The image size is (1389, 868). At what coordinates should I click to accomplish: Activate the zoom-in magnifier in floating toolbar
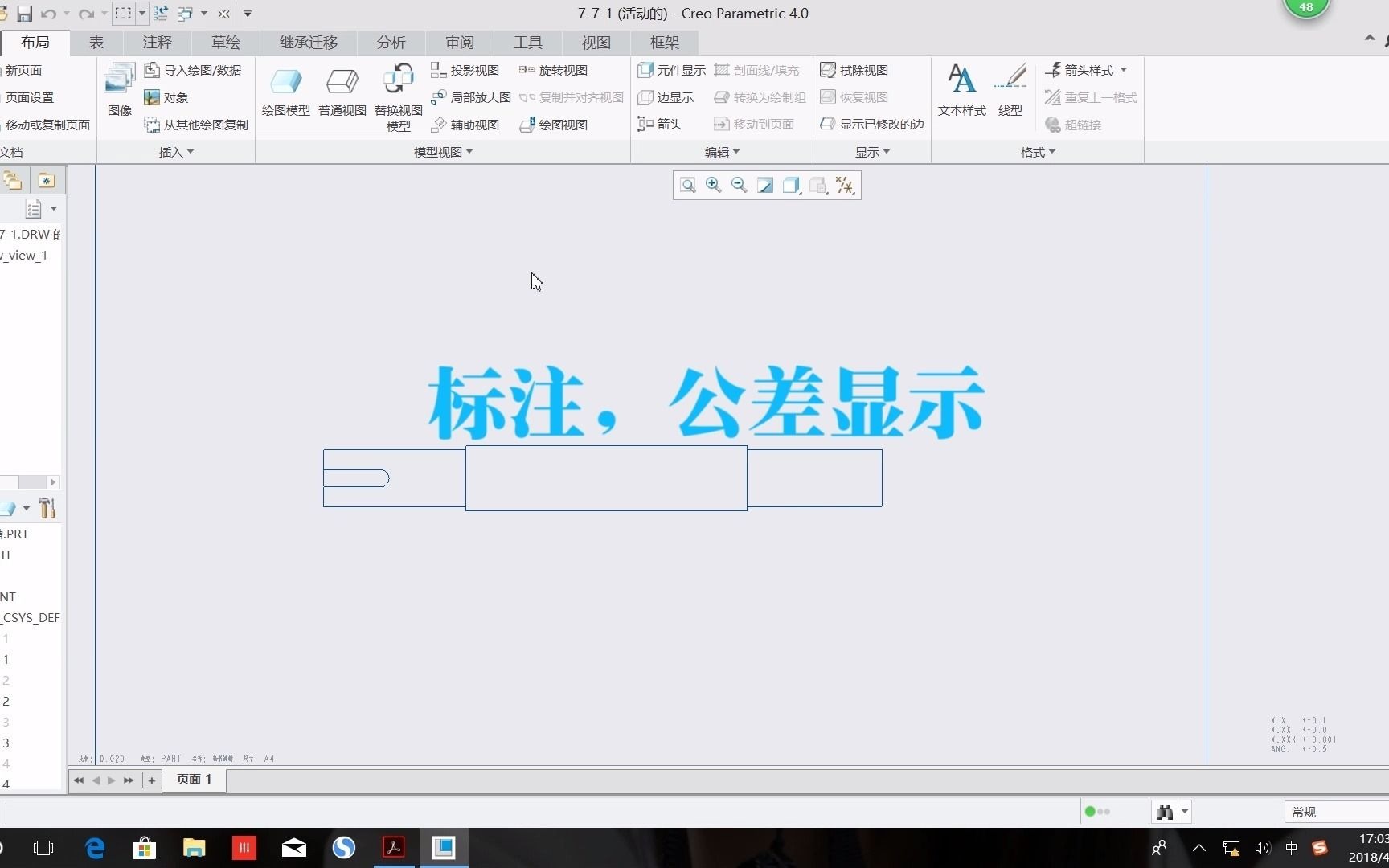click(713, 185)
